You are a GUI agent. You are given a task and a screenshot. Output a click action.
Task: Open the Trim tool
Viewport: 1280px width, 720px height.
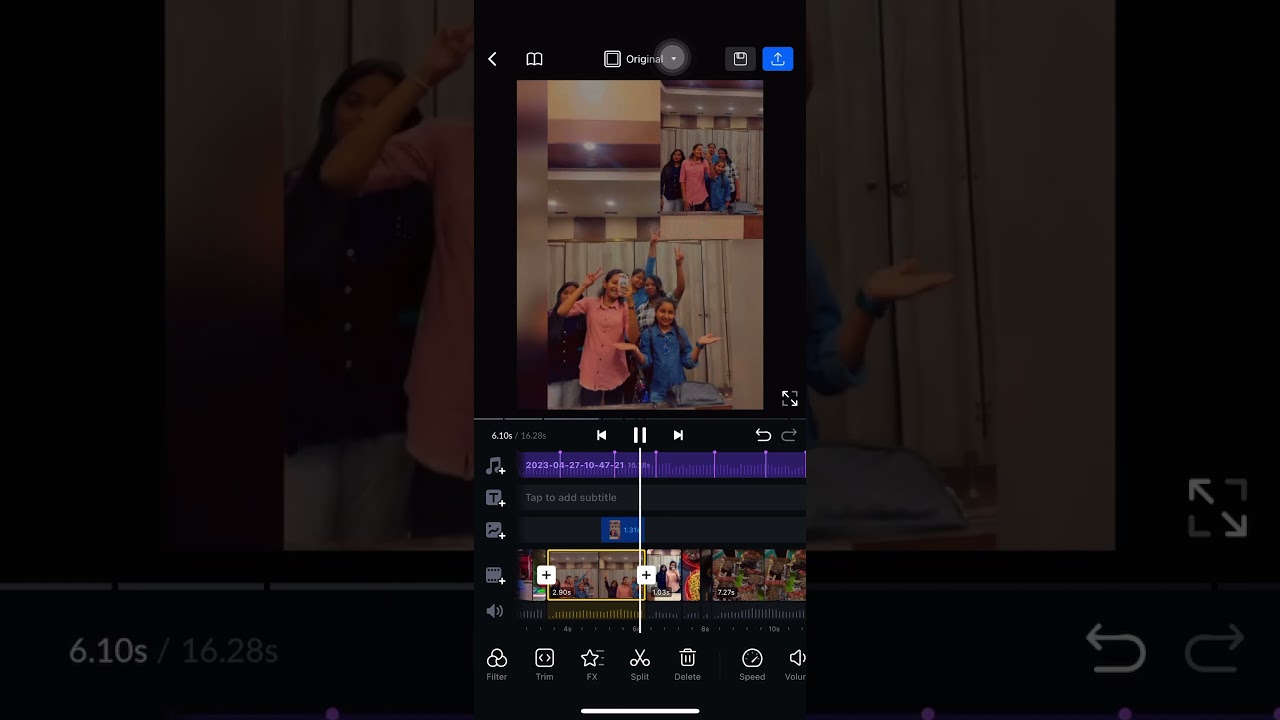[x=544, y=665]
